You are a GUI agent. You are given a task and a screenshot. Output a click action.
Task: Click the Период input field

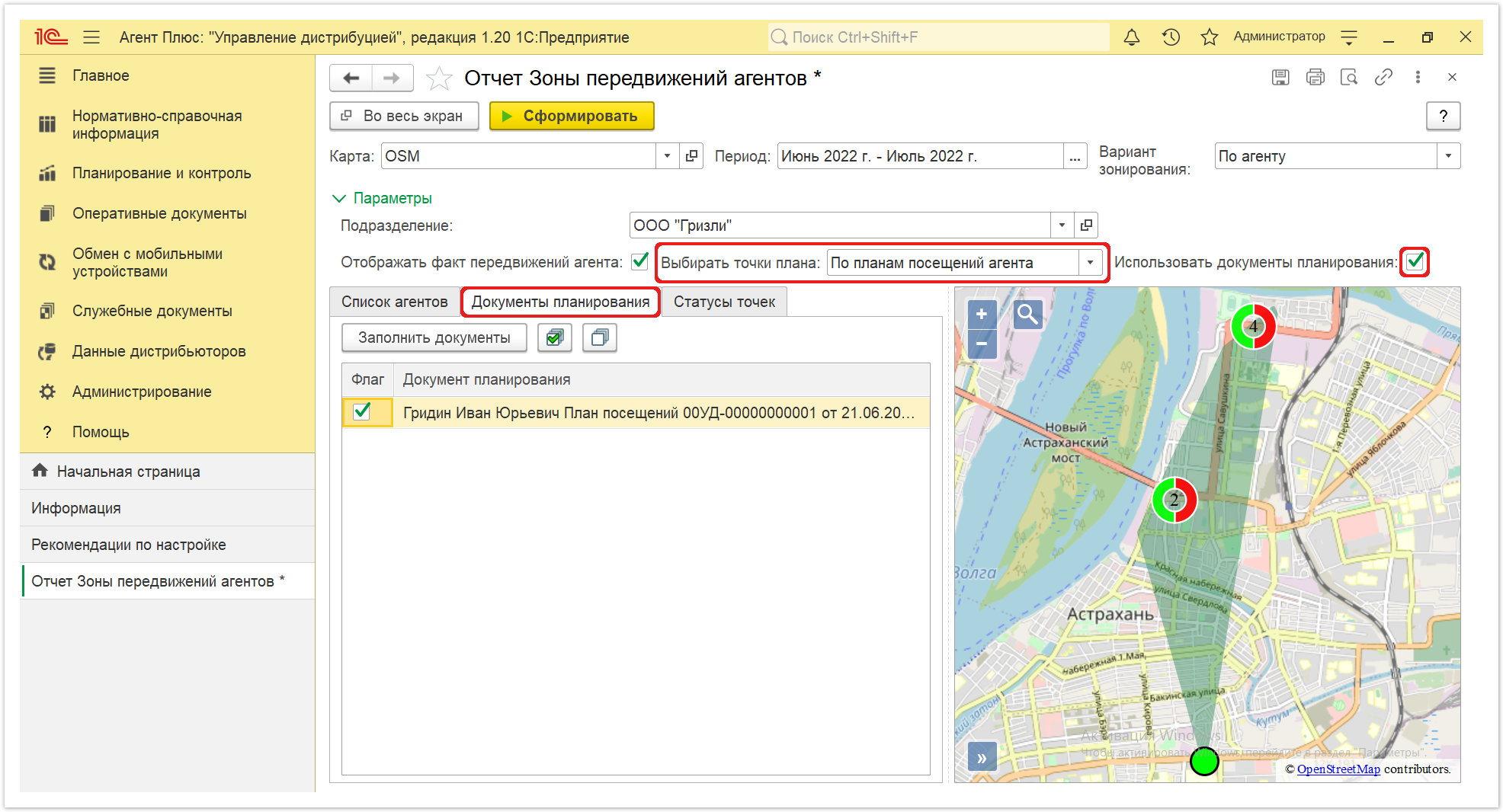921,156
